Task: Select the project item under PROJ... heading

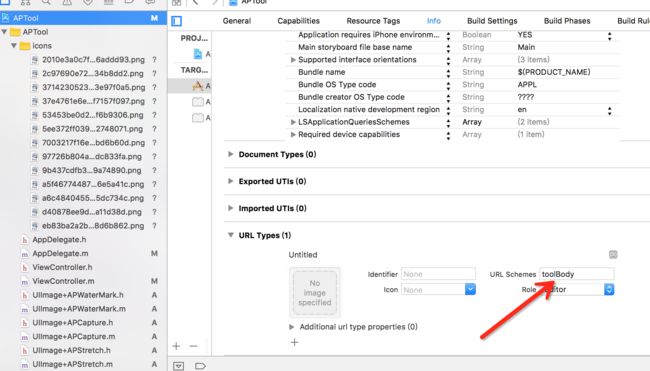Action: [201, 54]
